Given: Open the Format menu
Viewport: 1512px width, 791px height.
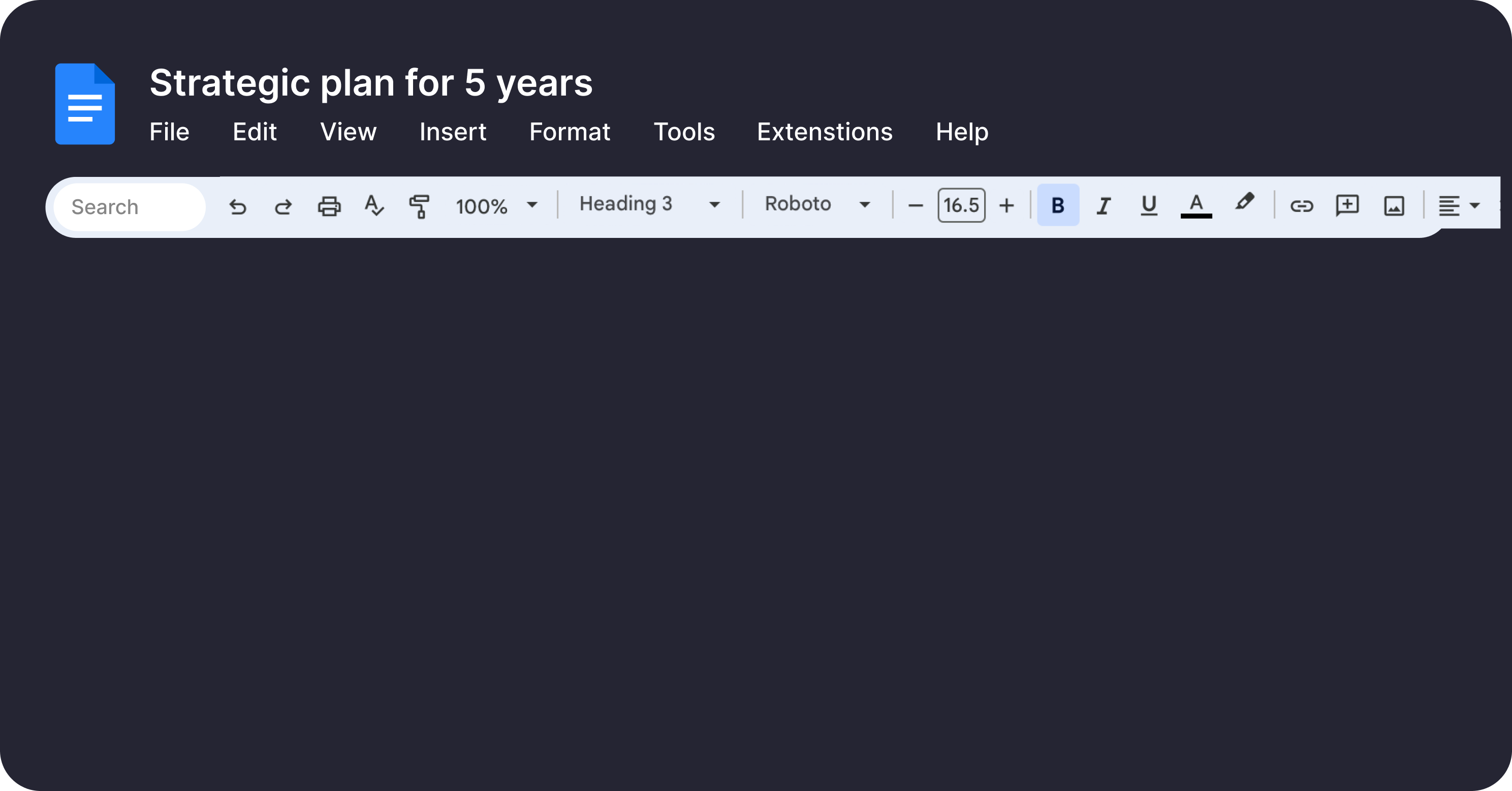Looking at the screenshot, I should click(570, 132).
